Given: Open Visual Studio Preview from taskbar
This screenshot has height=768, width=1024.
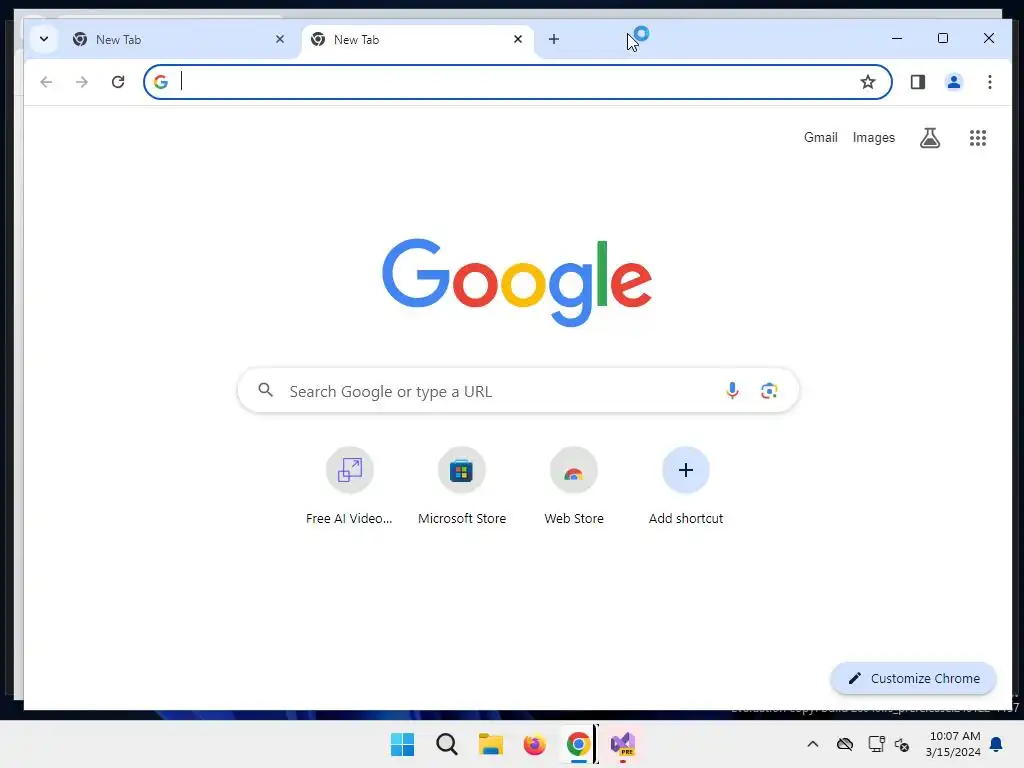Looking at the screenshot, I should (623, 744).
